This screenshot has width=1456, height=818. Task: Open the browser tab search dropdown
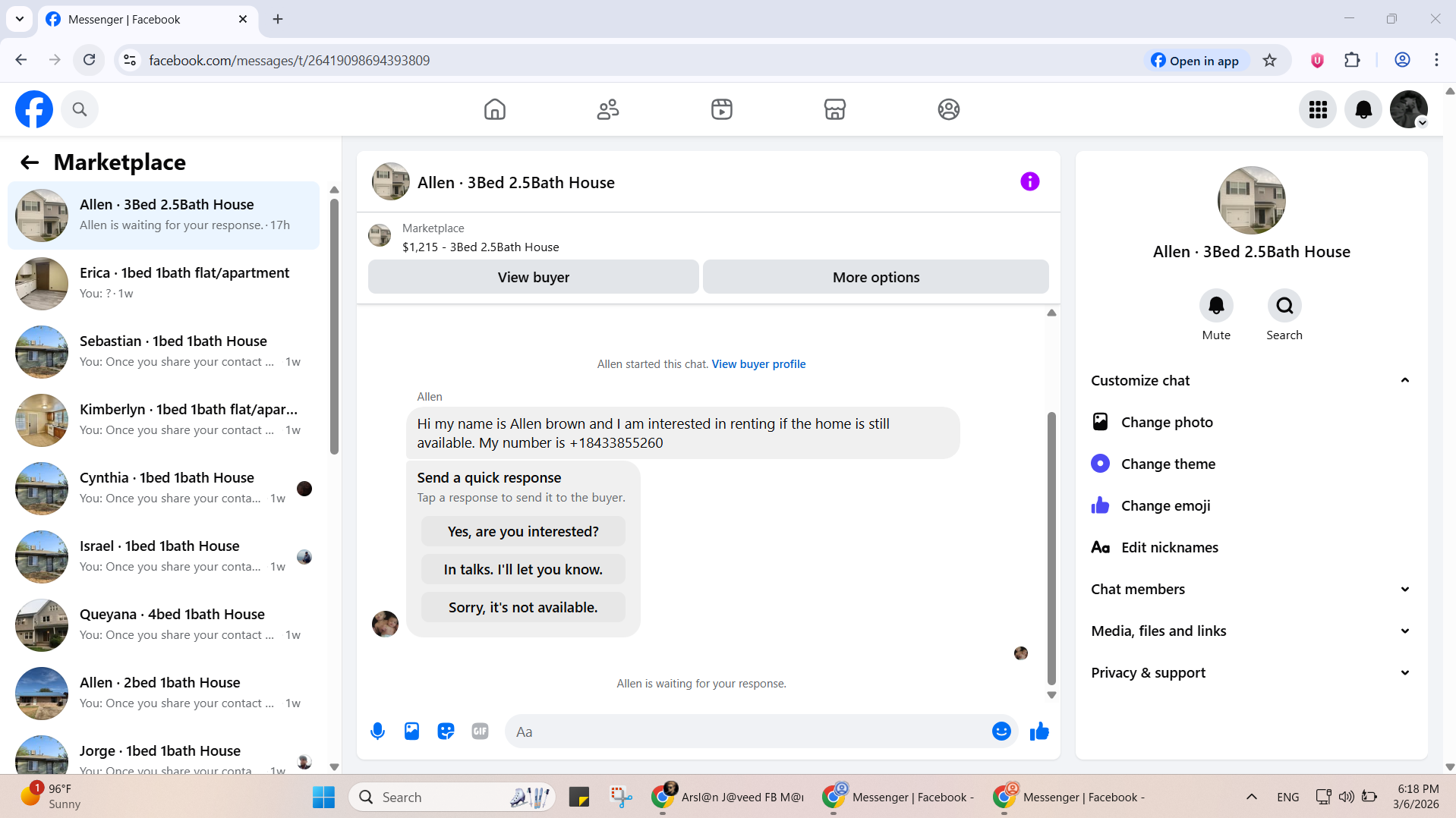[x=20, y=19]
